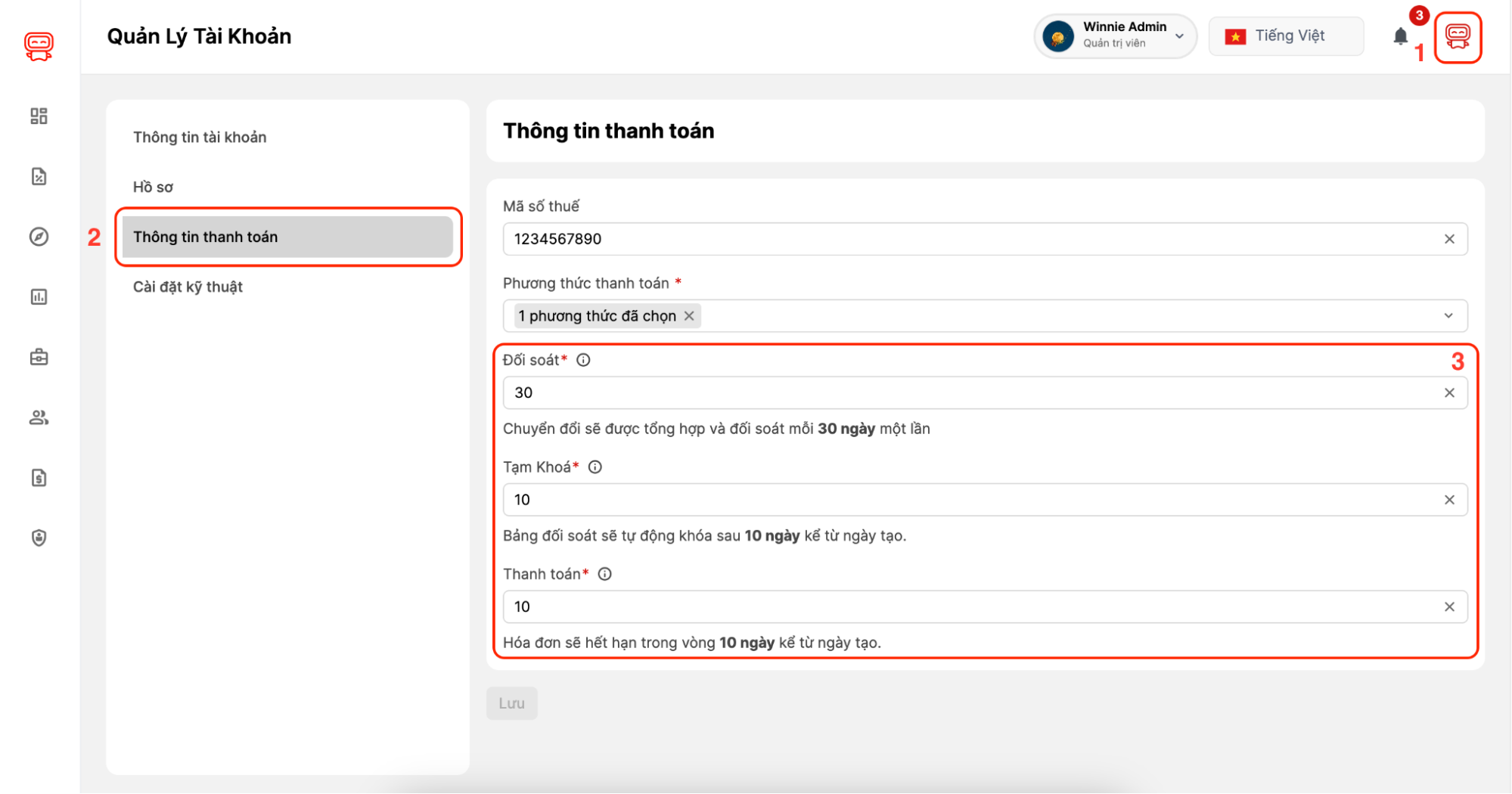Open the dashboard grid icon in sidebar
Screen dimensions: 1512x794
click(39, 116)
